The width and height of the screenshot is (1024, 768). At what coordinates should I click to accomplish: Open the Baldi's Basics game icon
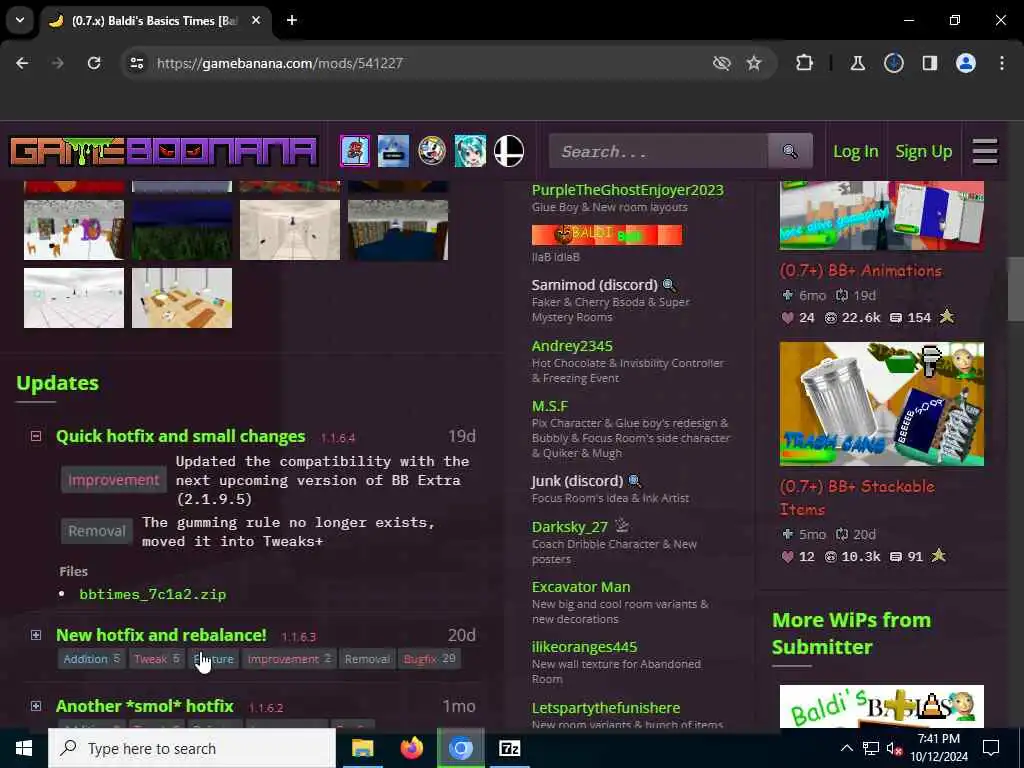tap(355, 152)
